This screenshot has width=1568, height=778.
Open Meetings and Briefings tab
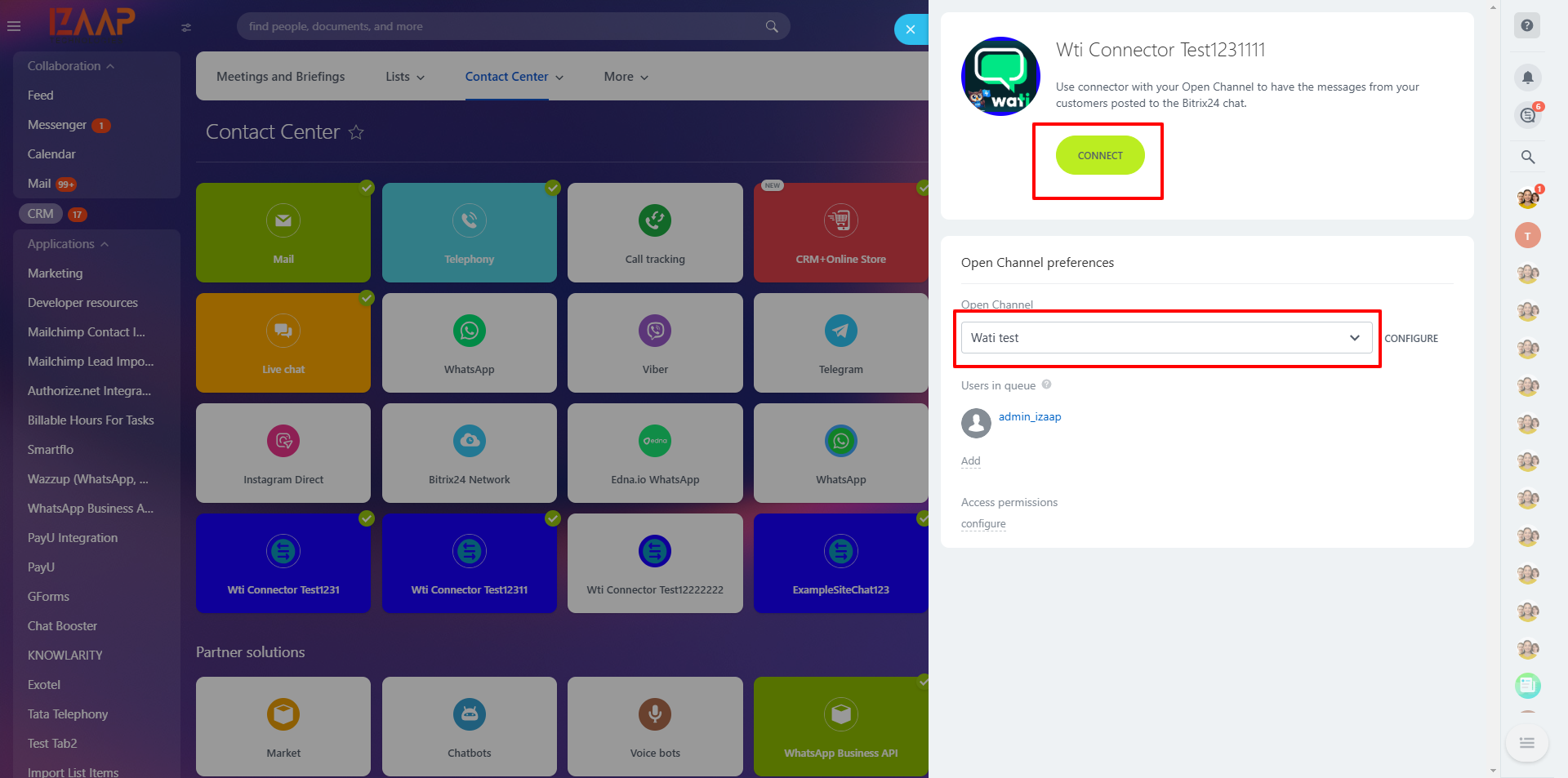280,77
